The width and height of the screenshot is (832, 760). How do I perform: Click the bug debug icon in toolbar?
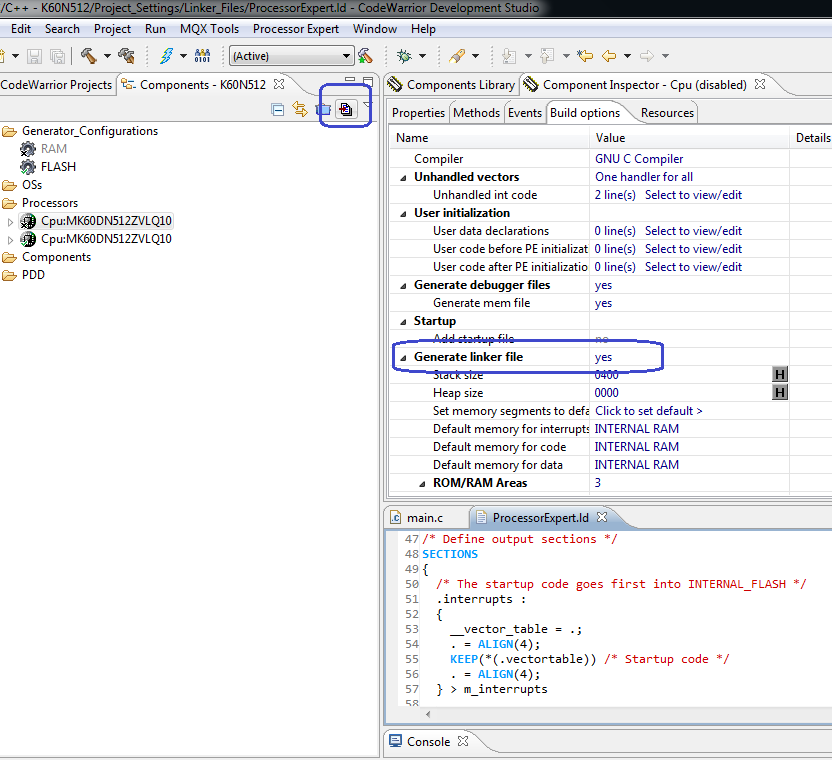[x=405, y=56]
